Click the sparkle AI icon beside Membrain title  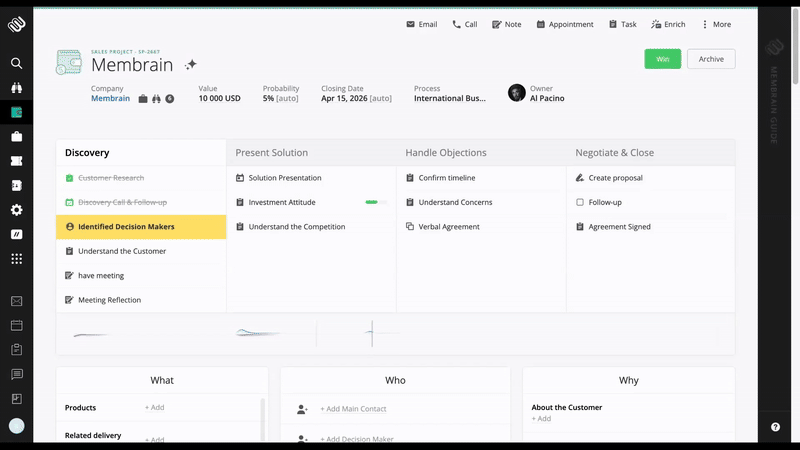[x=191, y=65]
